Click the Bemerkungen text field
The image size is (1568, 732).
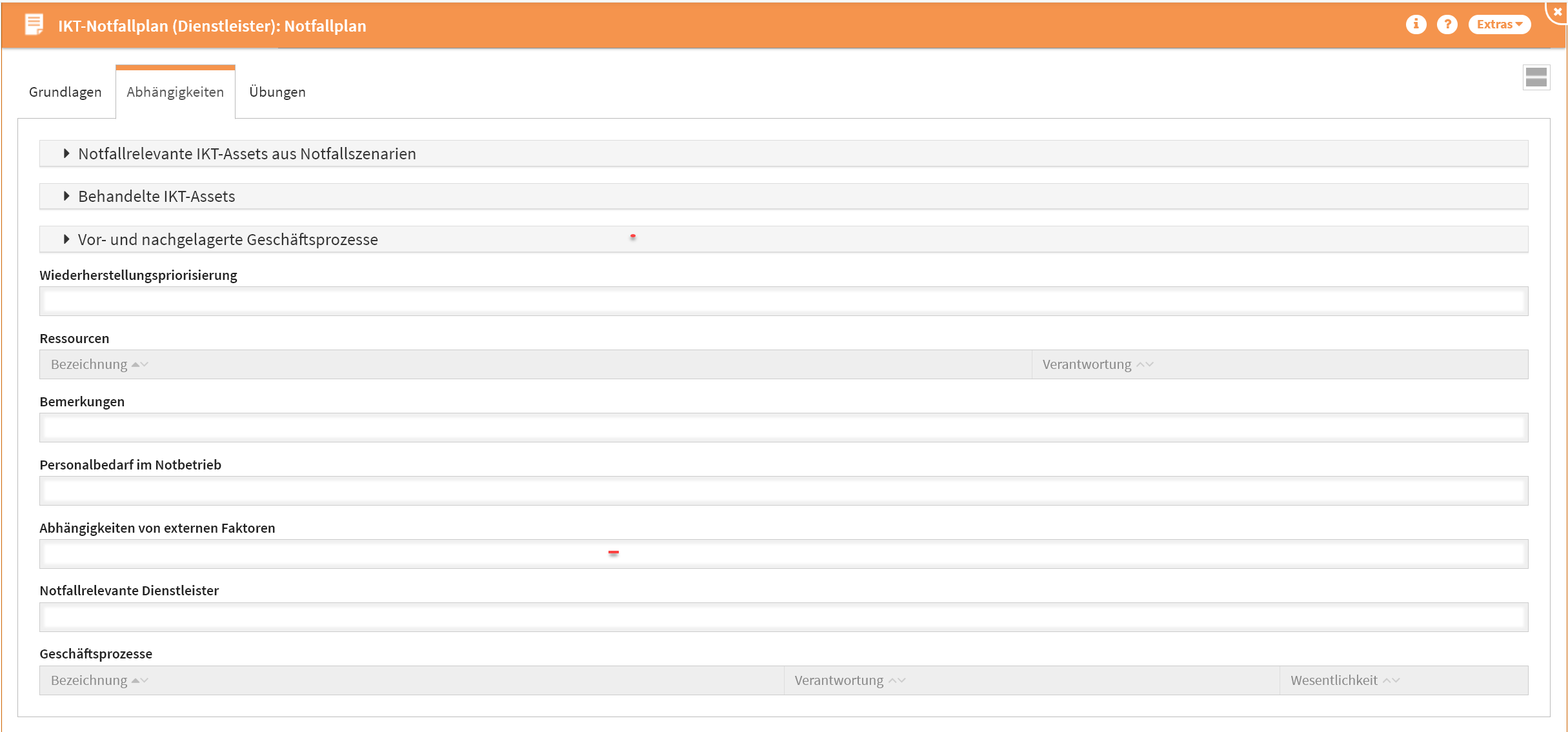[x=783, y=428]
